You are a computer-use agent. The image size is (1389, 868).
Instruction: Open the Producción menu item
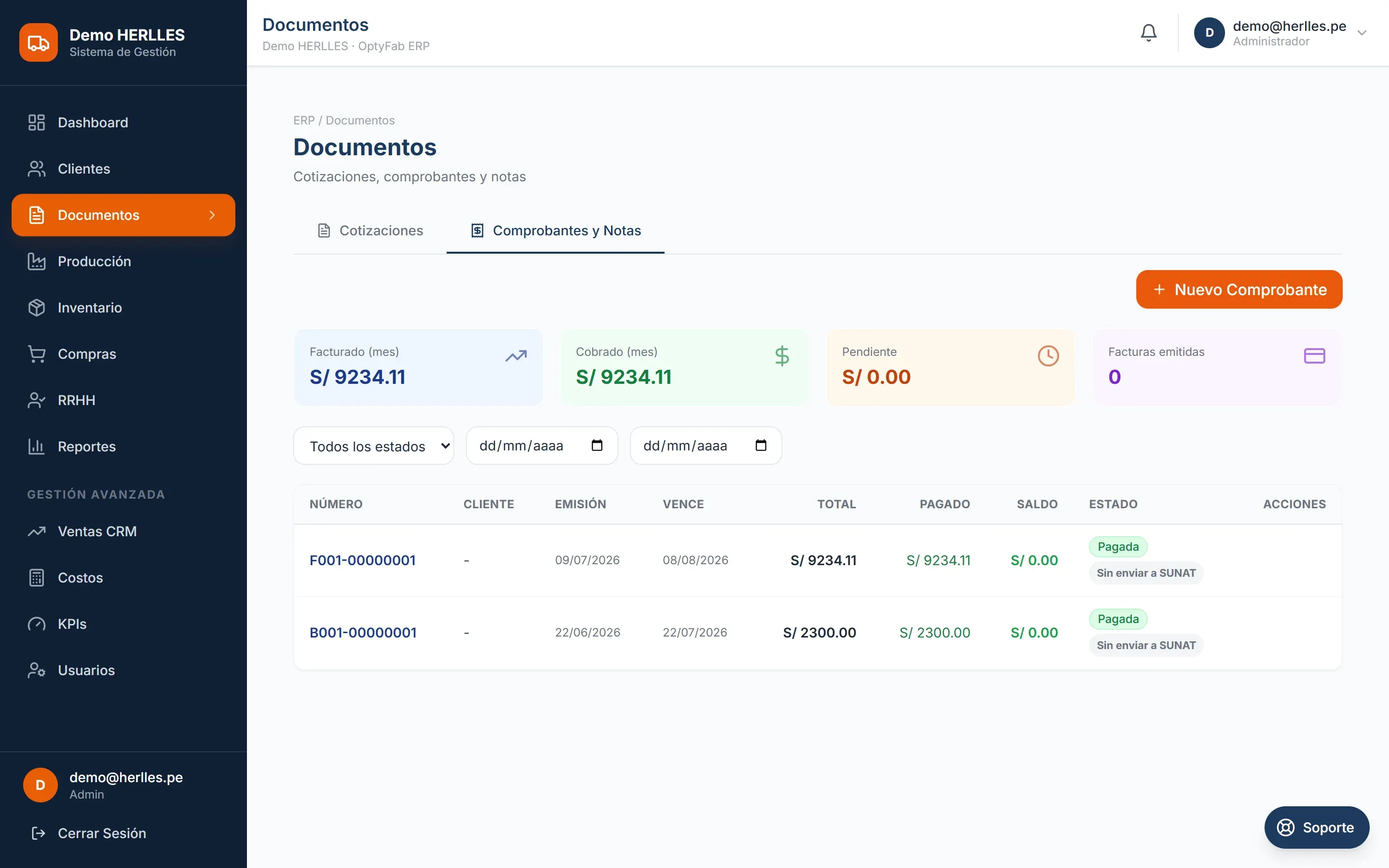click(123, 261)
